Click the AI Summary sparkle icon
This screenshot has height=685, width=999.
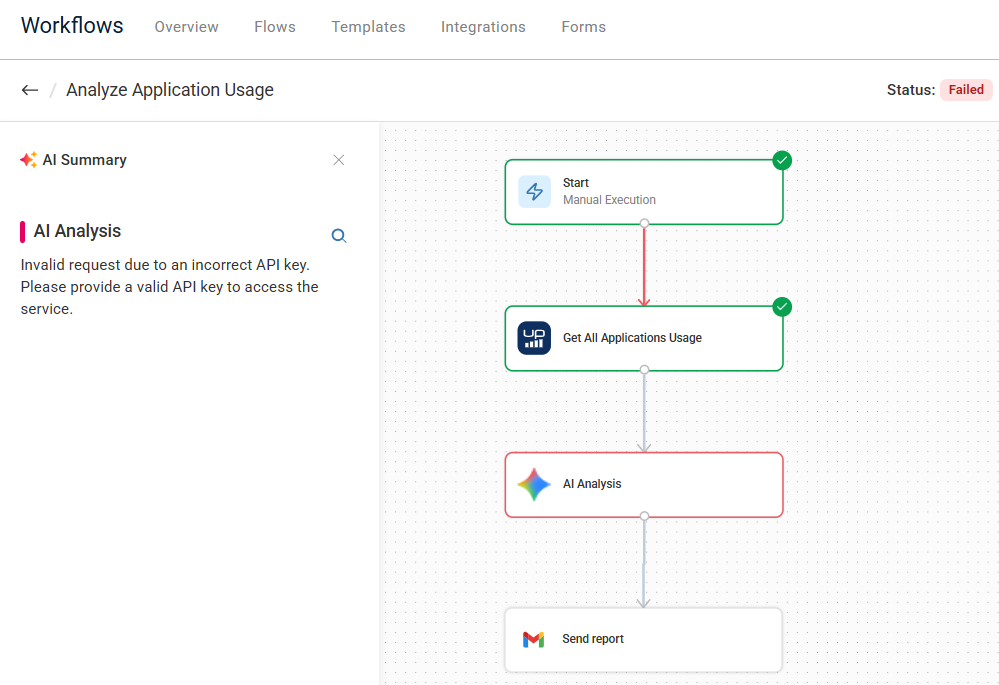pyautogui.click(x=27, y=159)
